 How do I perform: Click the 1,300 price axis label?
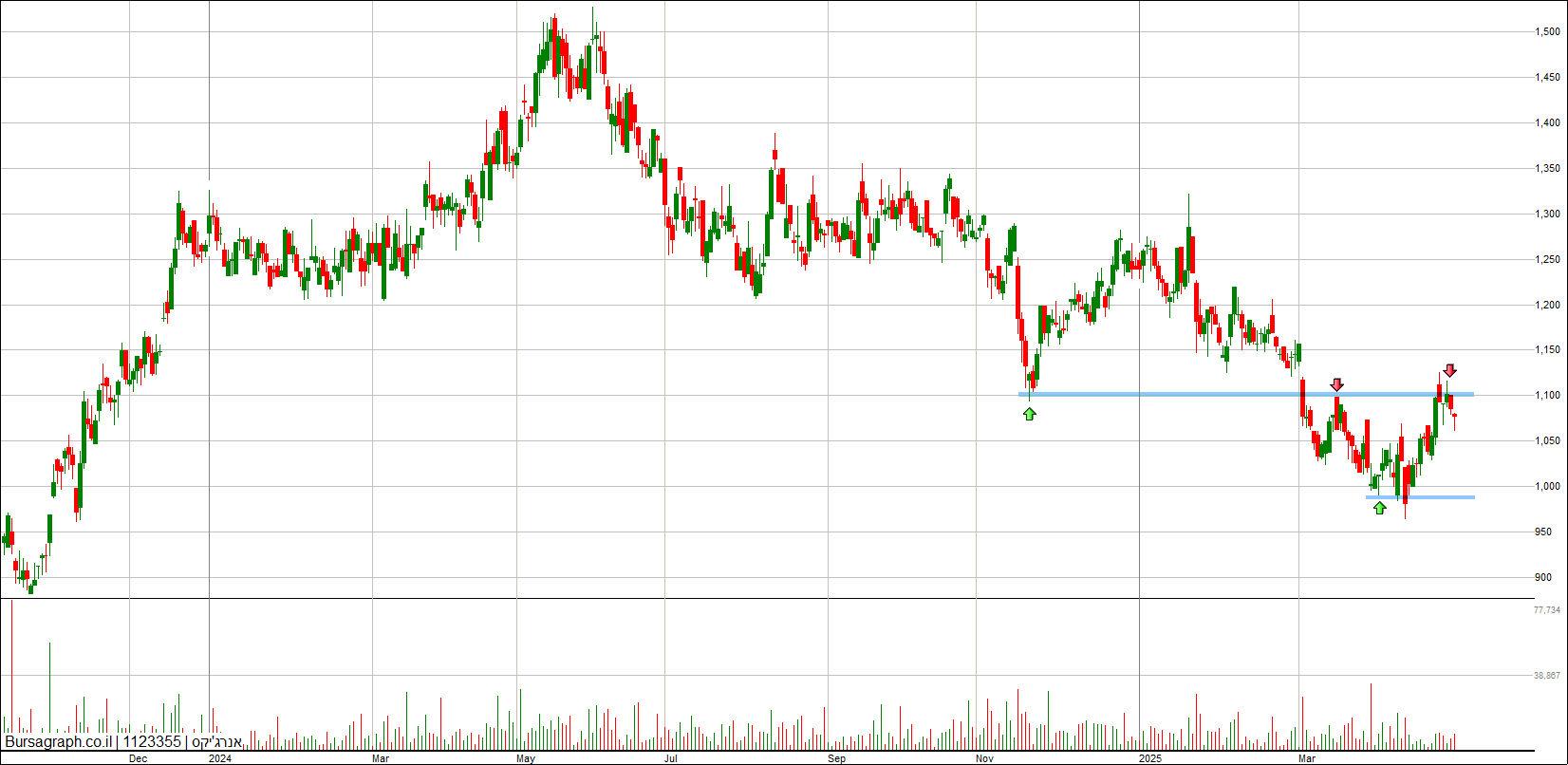click(1547, 214)
